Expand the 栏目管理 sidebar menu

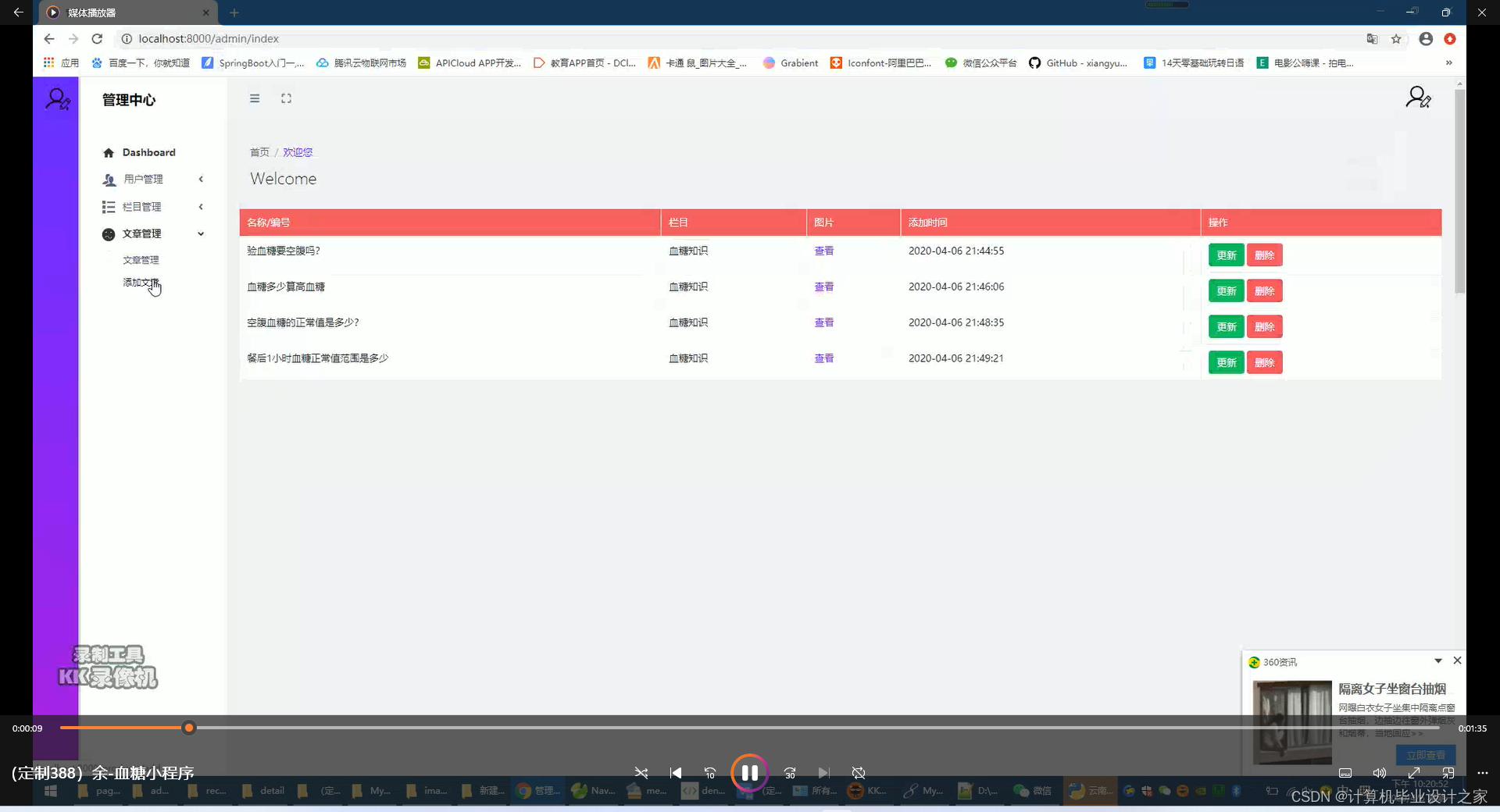coord(153,206)
